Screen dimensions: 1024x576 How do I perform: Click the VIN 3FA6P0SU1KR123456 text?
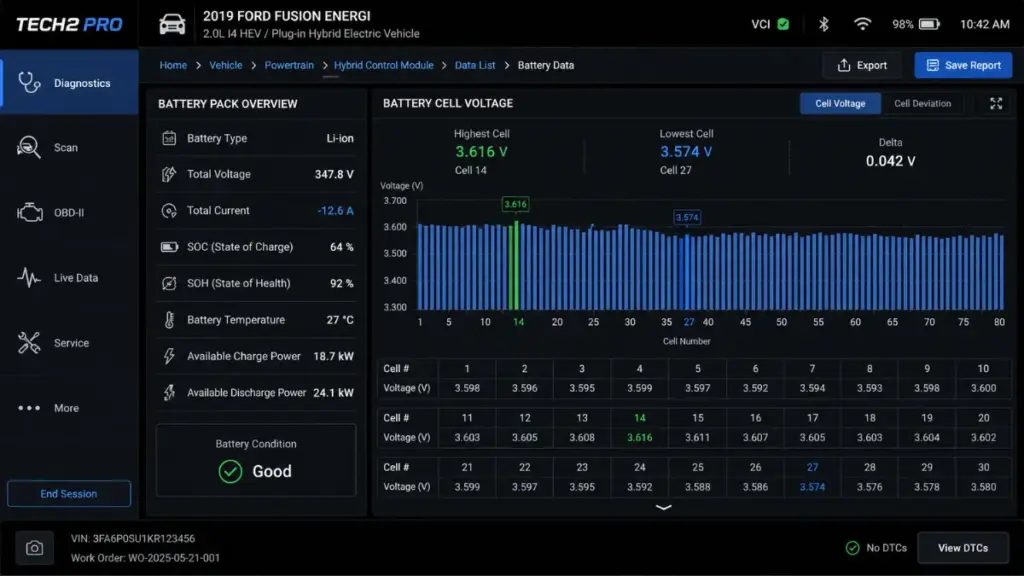tap(133, 539)
